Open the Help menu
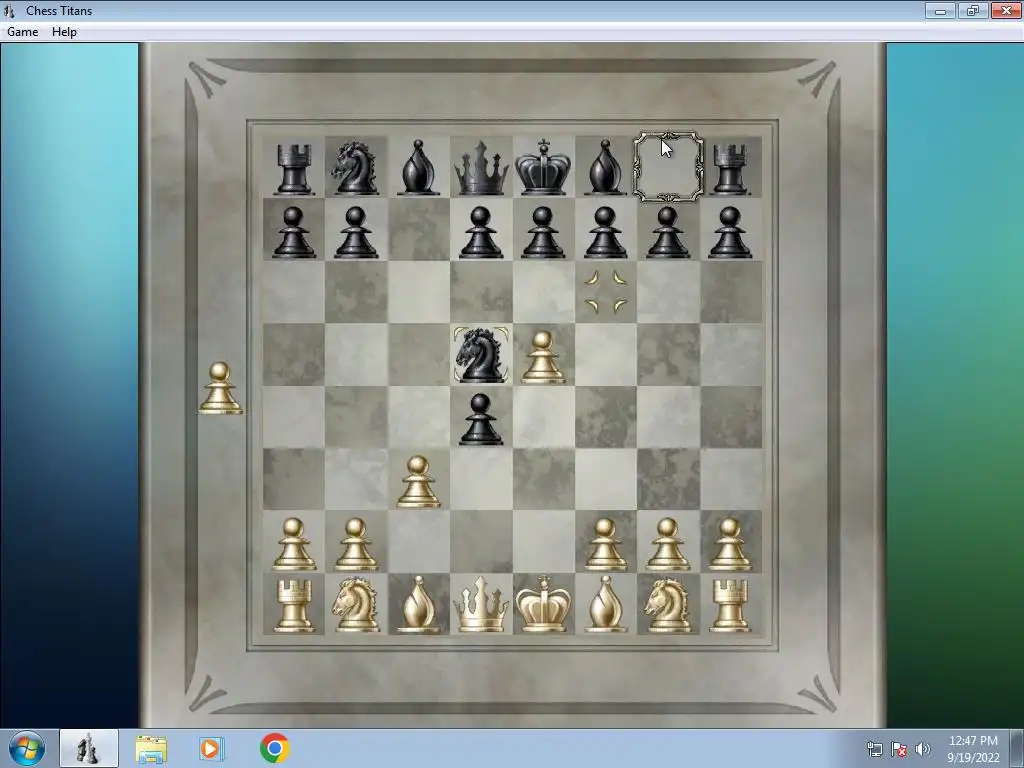 tap(64, 32)
